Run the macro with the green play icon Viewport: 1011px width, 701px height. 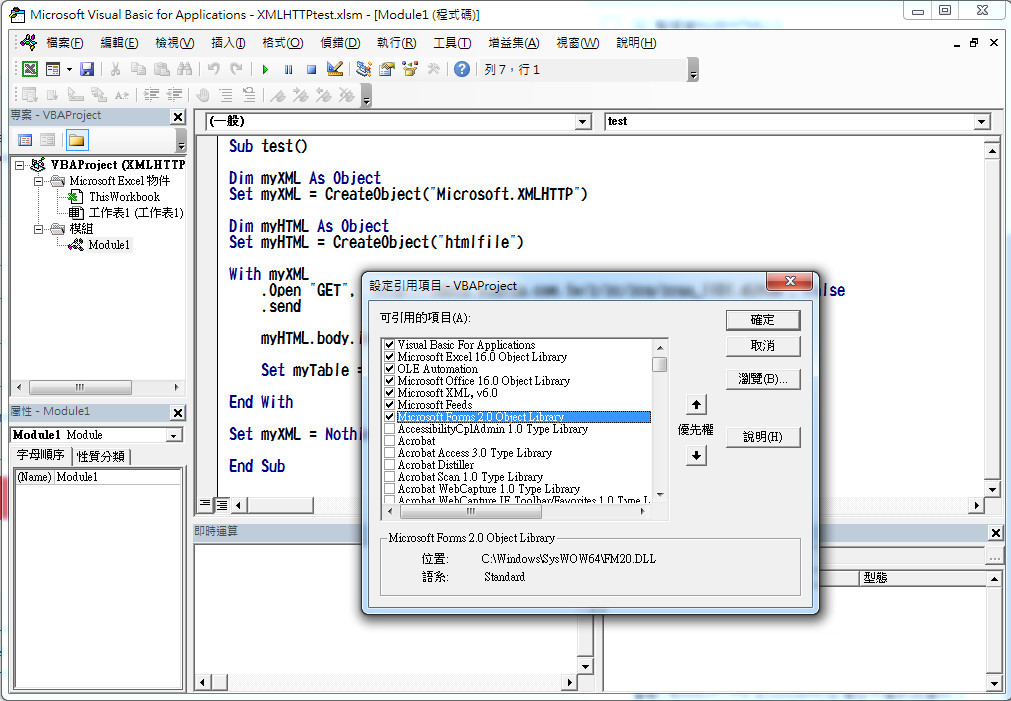[265, 69]
